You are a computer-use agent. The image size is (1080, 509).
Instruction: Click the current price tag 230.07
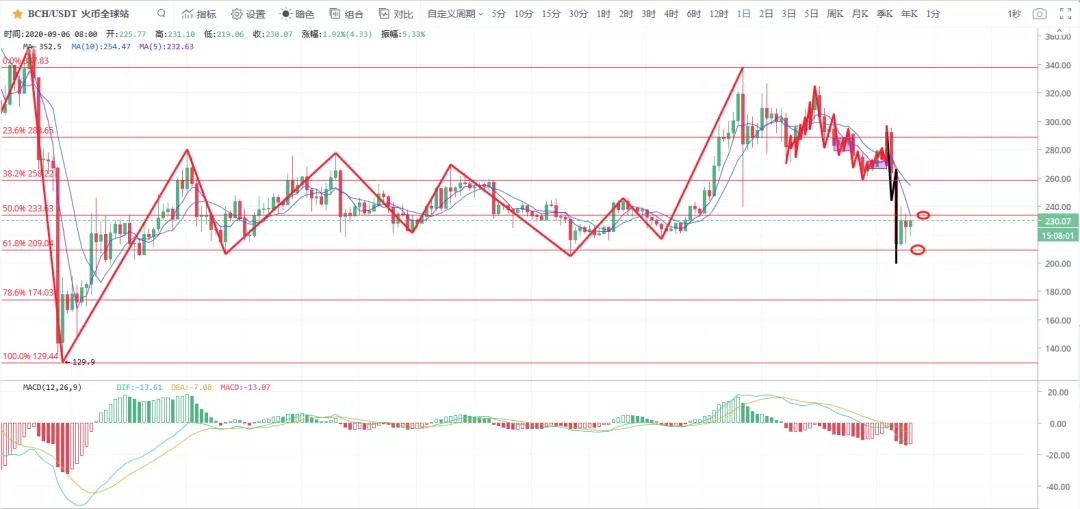[x=1056, y=222]
